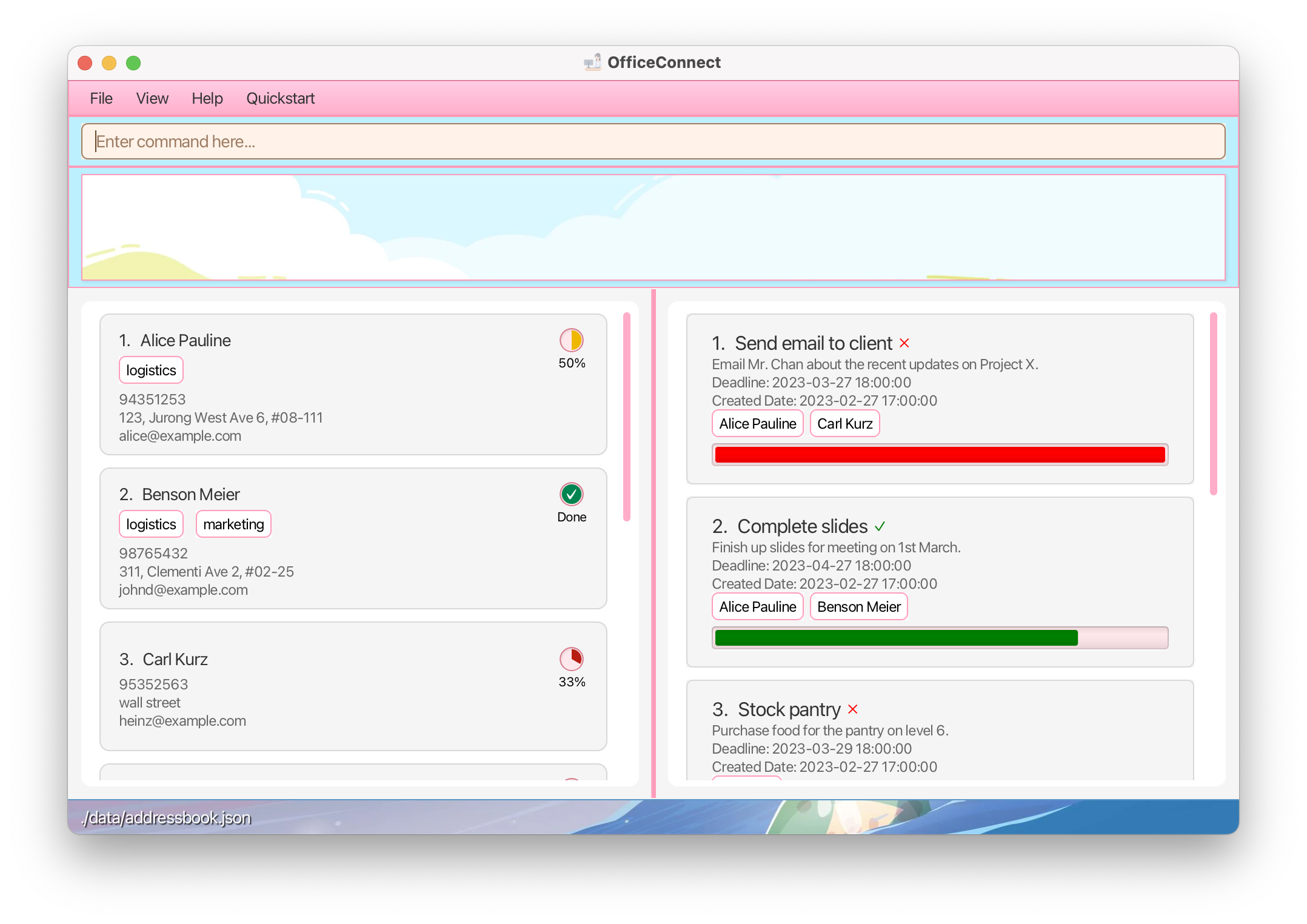This screenshot has width=1307, height=924.
Task: Click Benson Meier's green Done checkmark icon
Action: pos(571,494)
